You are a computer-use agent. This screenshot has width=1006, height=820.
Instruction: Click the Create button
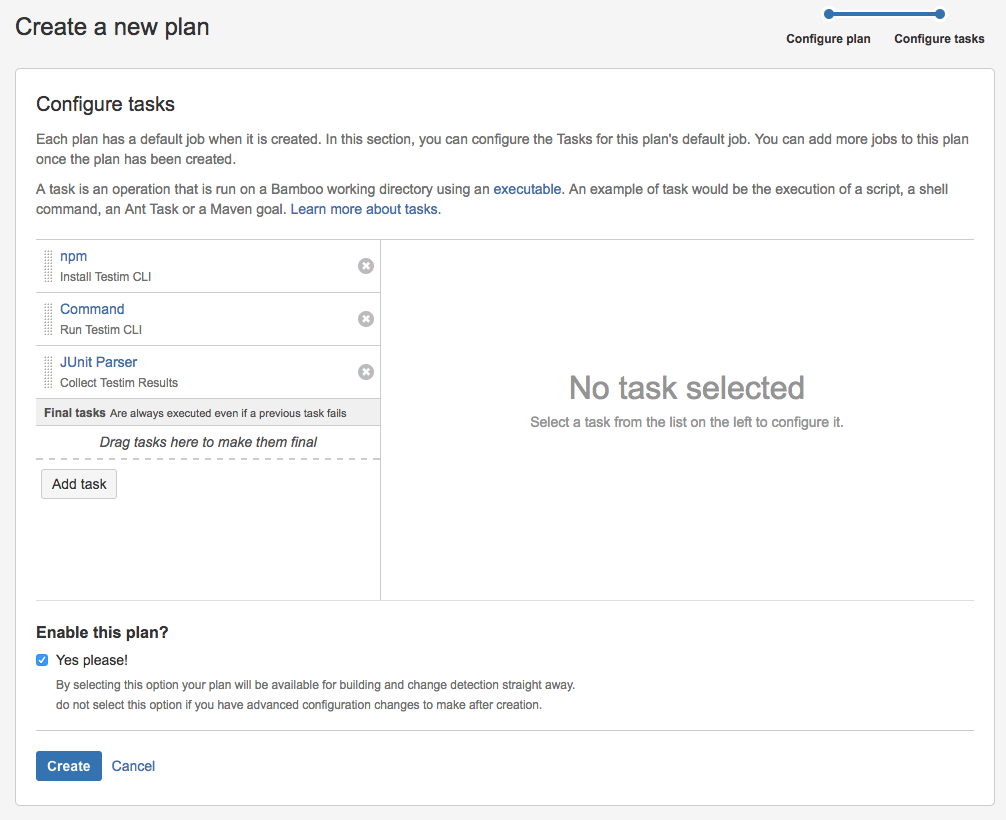69,766
